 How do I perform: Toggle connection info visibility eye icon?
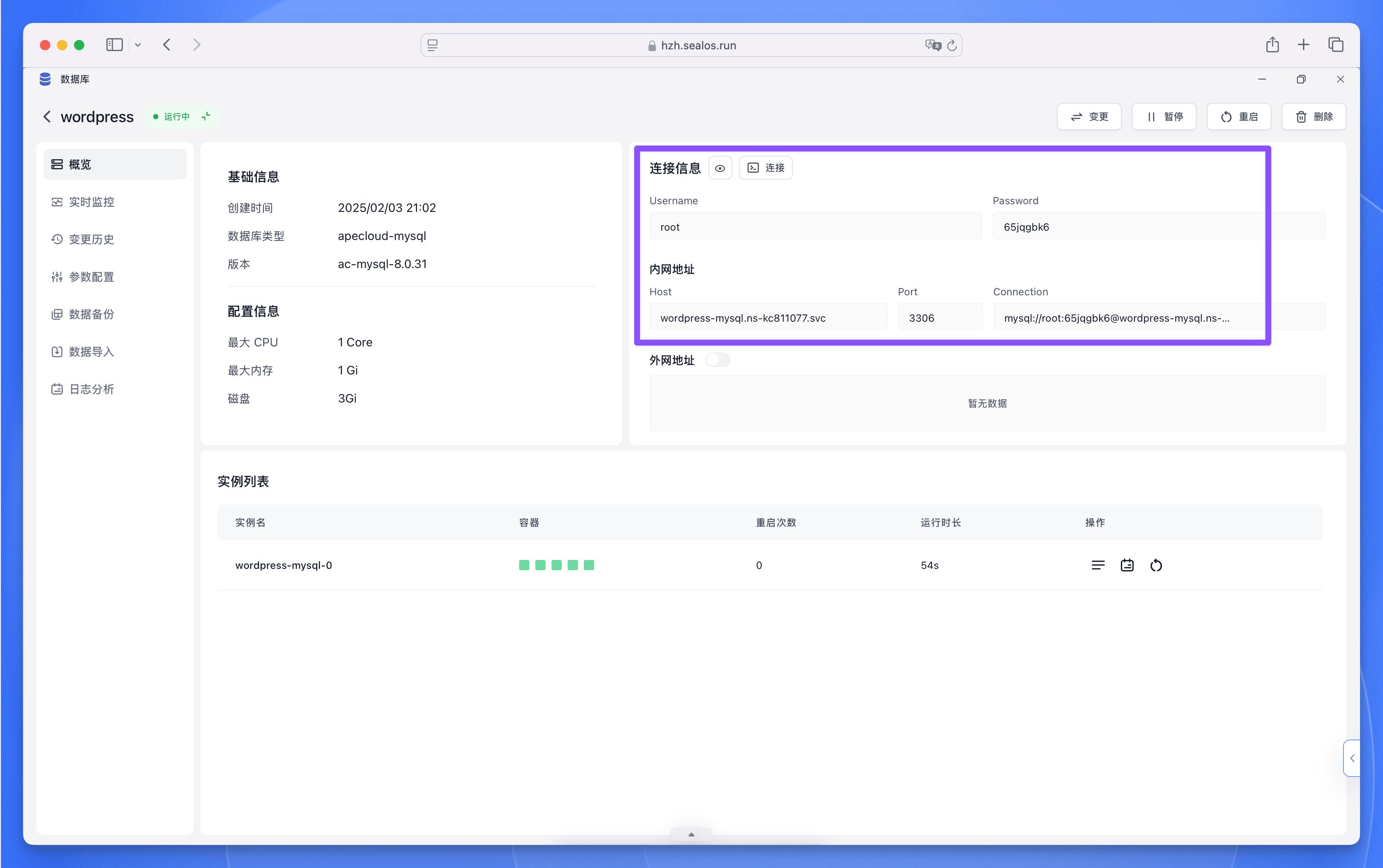pyautogui.click(x=720, y=168)
